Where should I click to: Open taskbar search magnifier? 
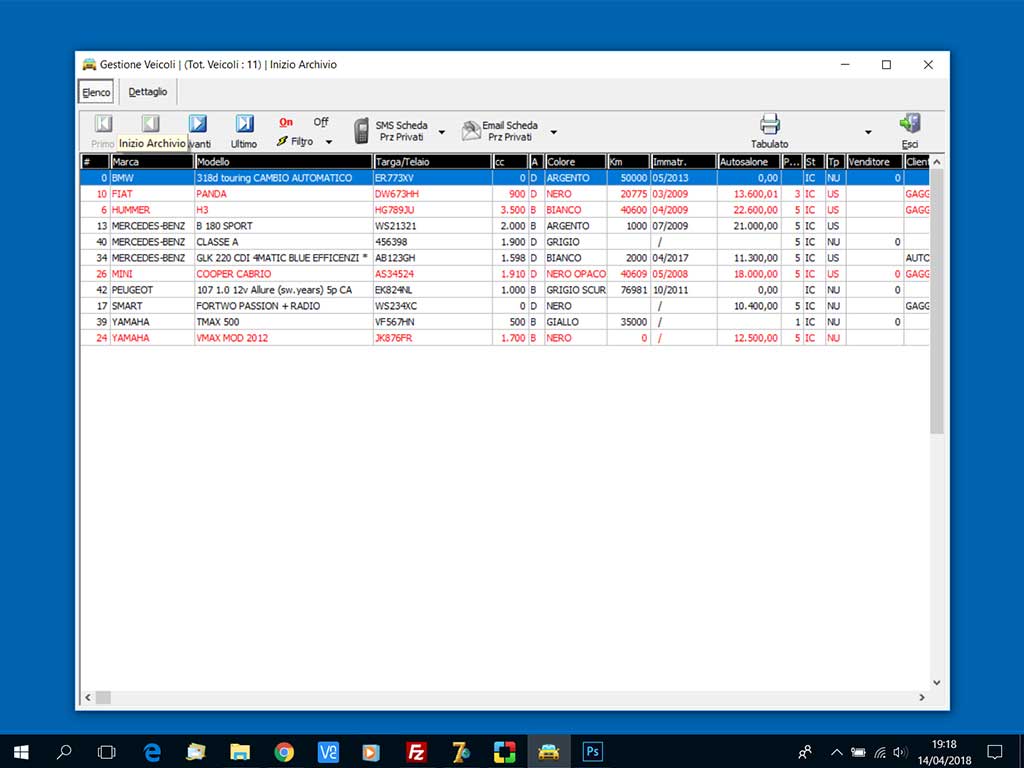pos(64,752)
